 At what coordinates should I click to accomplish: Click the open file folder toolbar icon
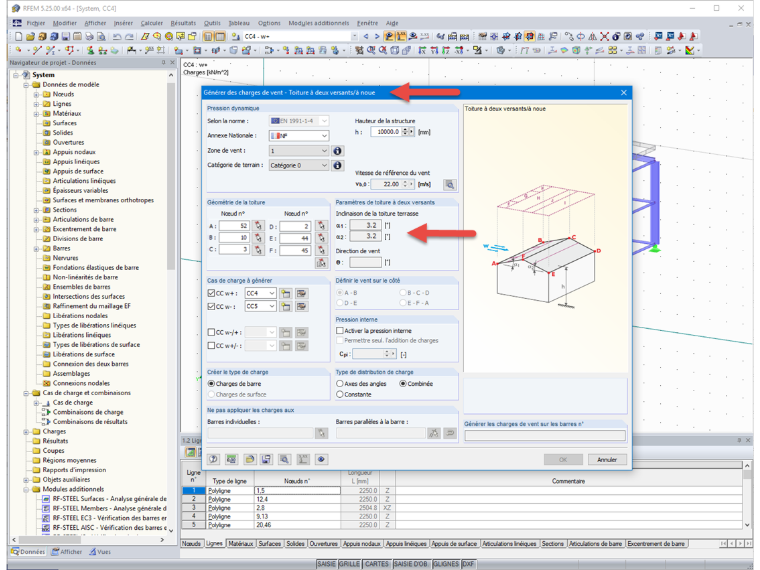point(30,36)
